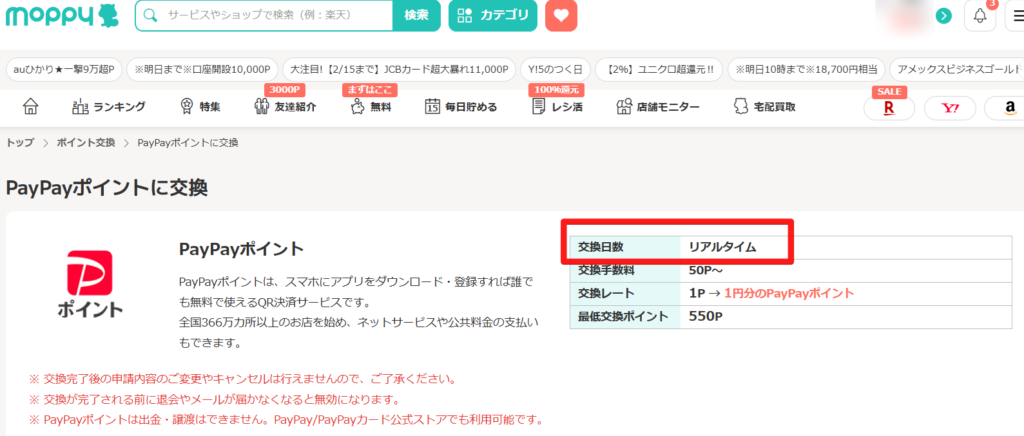This screenshot has height=436, width=1024.
Task: Click the まずはここ badge above 無料
Action: pyautogui.click(x=370, y=90)
